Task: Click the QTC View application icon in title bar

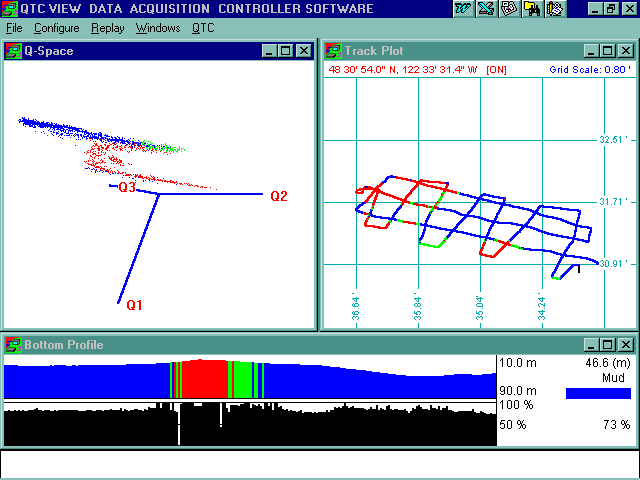Action: click(x=10, y=9)
